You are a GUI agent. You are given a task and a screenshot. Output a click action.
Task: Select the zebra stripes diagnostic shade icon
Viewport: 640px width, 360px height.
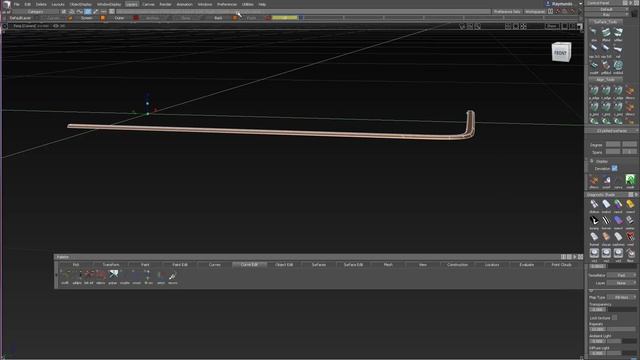(x=606, y=221)
